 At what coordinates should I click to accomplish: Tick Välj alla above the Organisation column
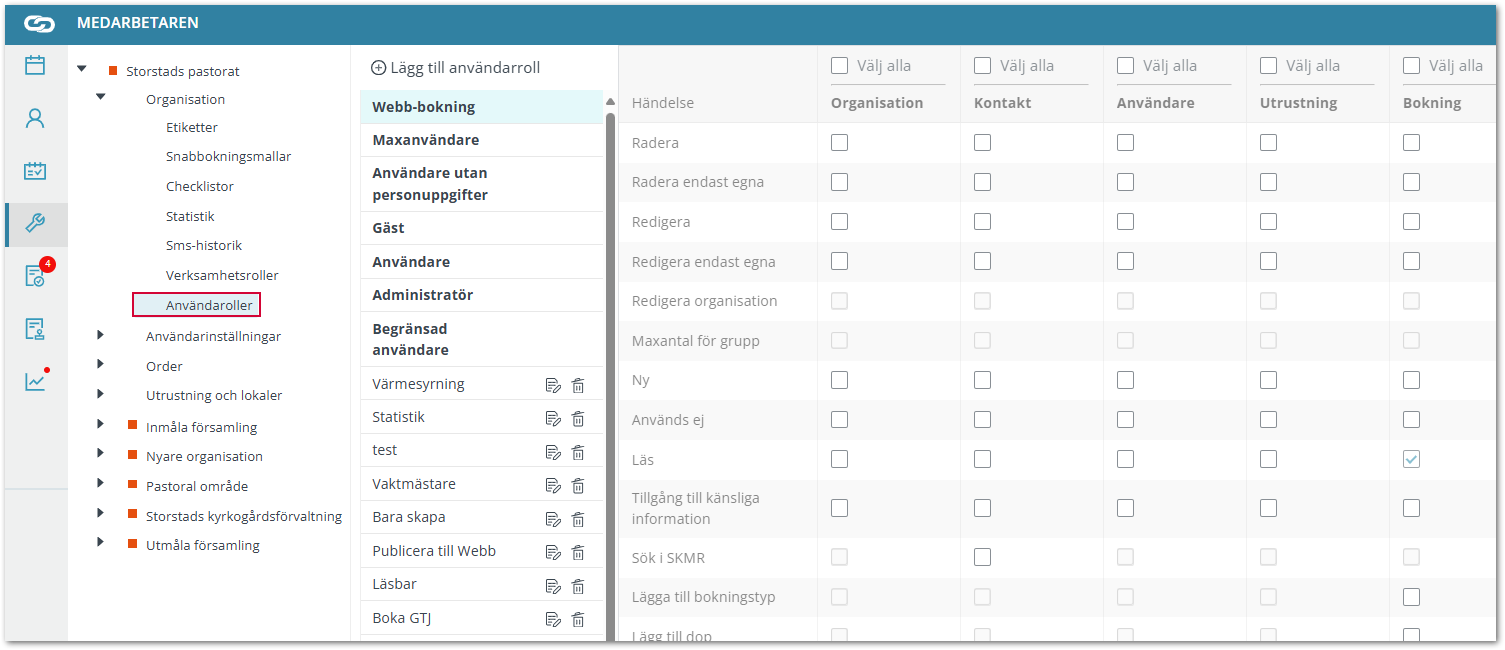pyautogui.click(x=840, y=66)
